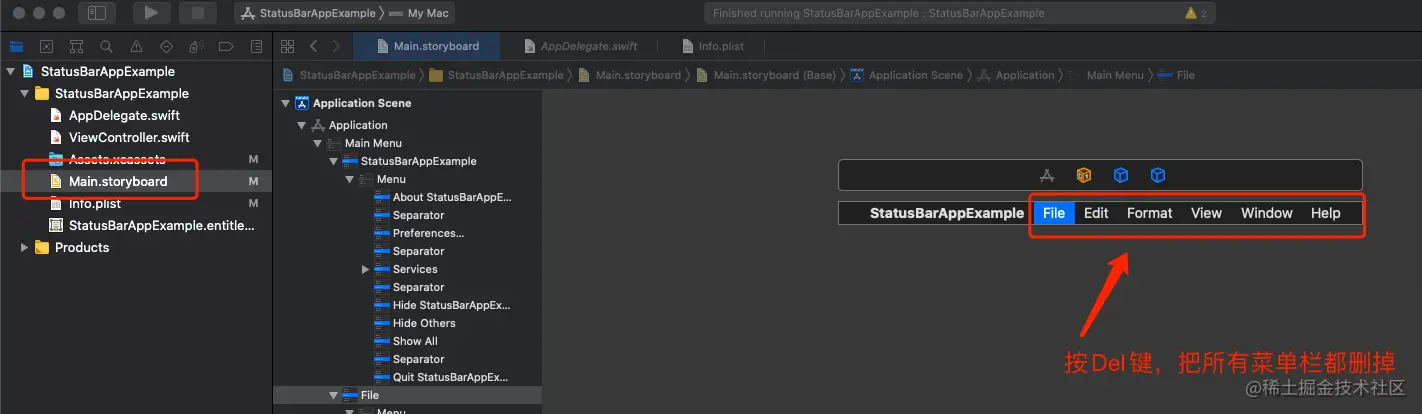Screen dimensions: 1422x414
Task: Expand the Products folder
Action: click(25, 248)
